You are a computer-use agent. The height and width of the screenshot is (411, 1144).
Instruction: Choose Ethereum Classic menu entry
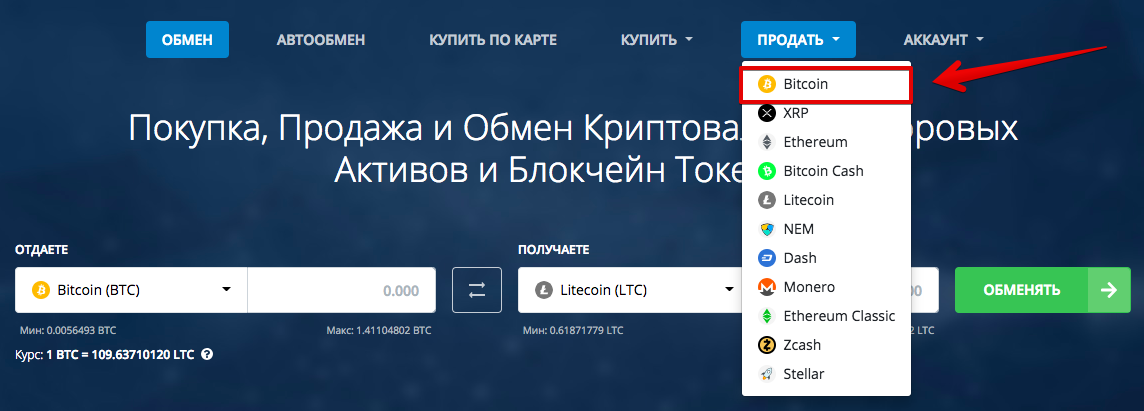coord(826,316)
